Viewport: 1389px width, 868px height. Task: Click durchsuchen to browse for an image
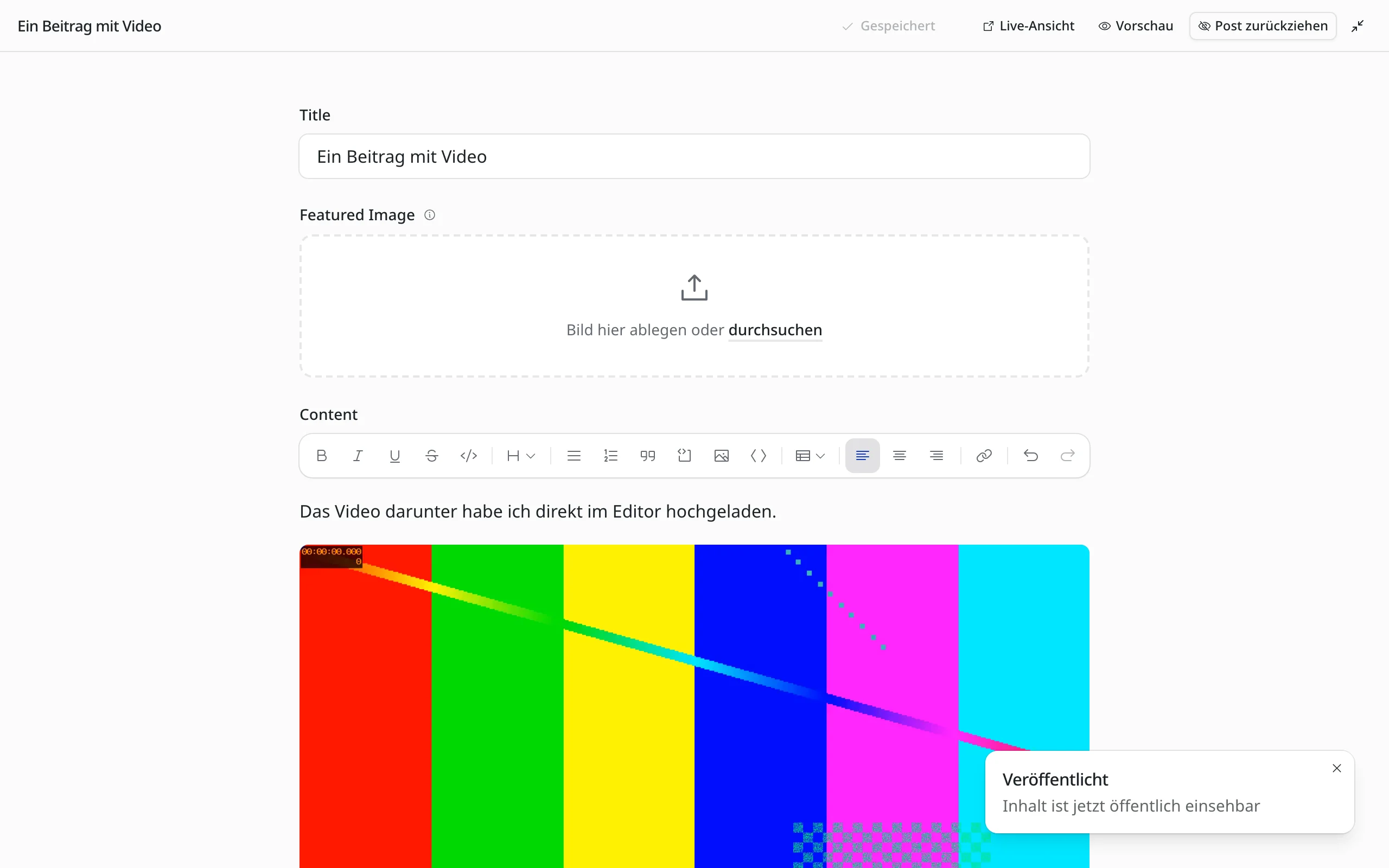[775, 330]
